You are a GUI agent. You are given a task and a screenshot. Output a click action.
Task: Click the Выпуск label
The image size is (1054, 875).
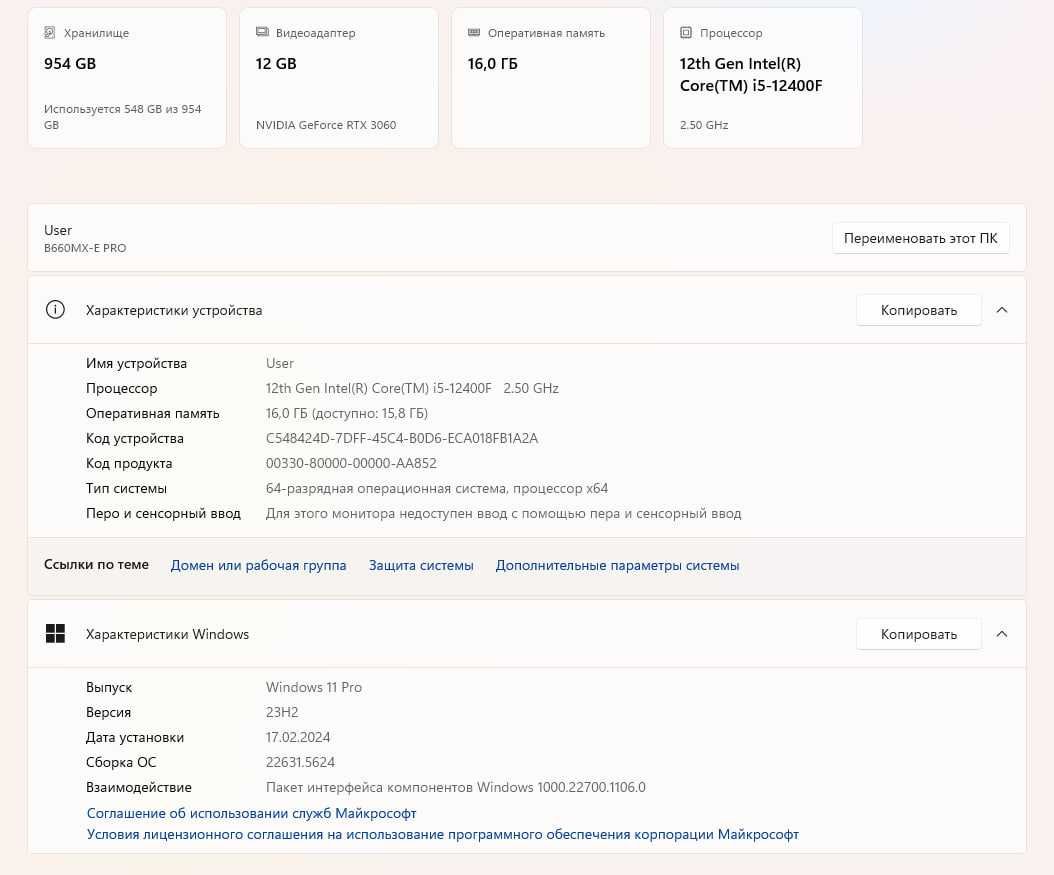pos(109,687)
